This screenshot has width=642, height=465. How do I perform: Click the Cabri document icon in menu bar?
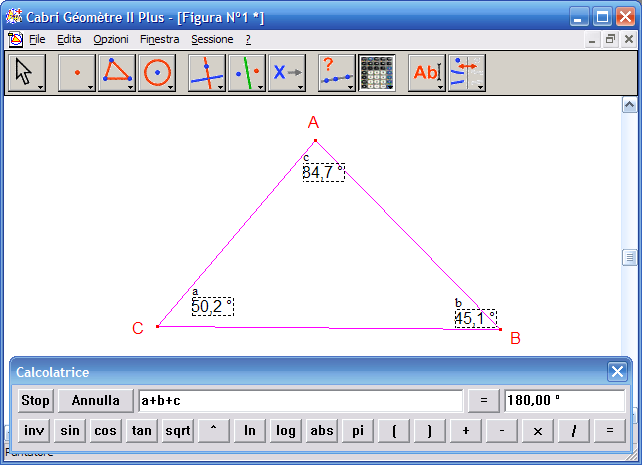15,40
